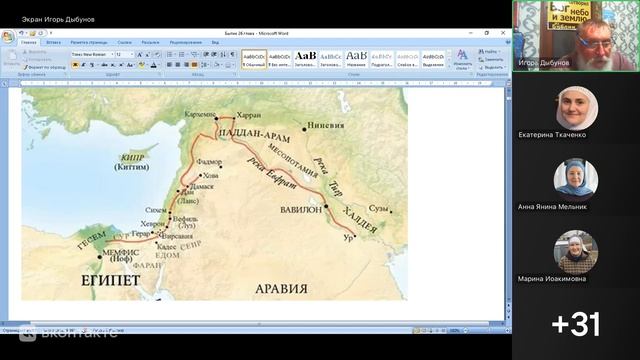Sort the selected text
The width and height of the screenshot is (640, 360).
(224, 54)
